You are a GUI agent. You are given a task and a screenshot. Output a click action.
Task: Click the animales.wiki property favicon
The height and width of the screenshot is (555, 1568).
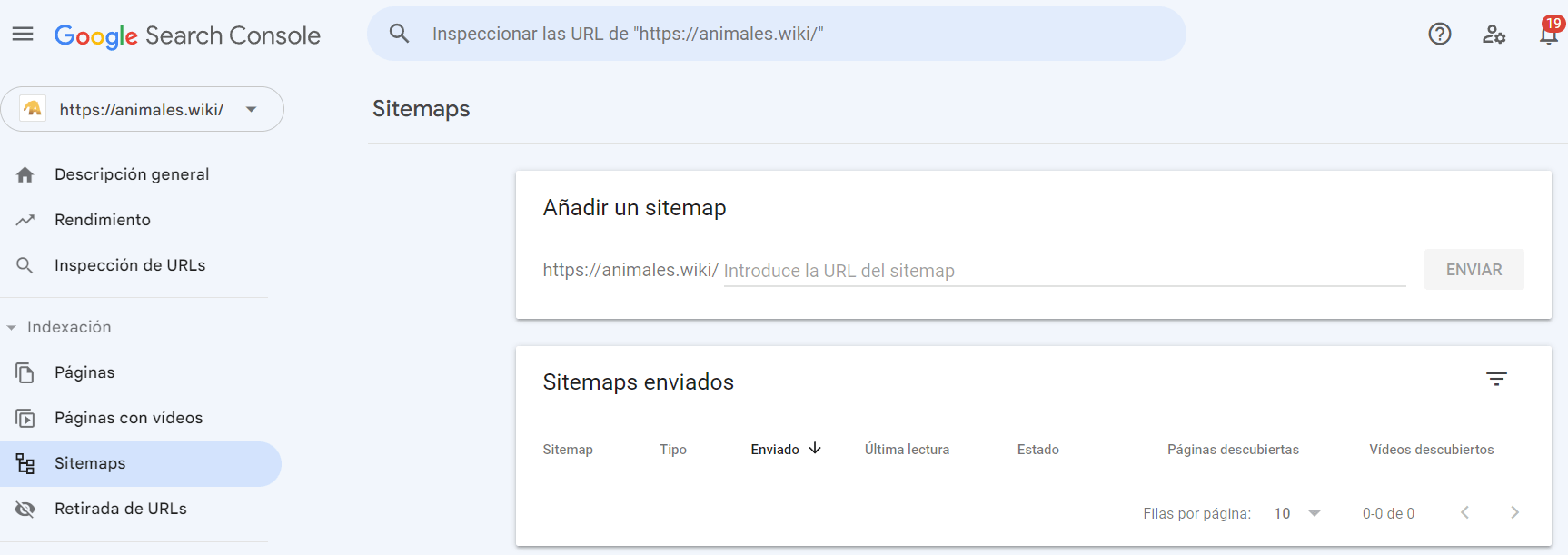(x=33, y=109)
